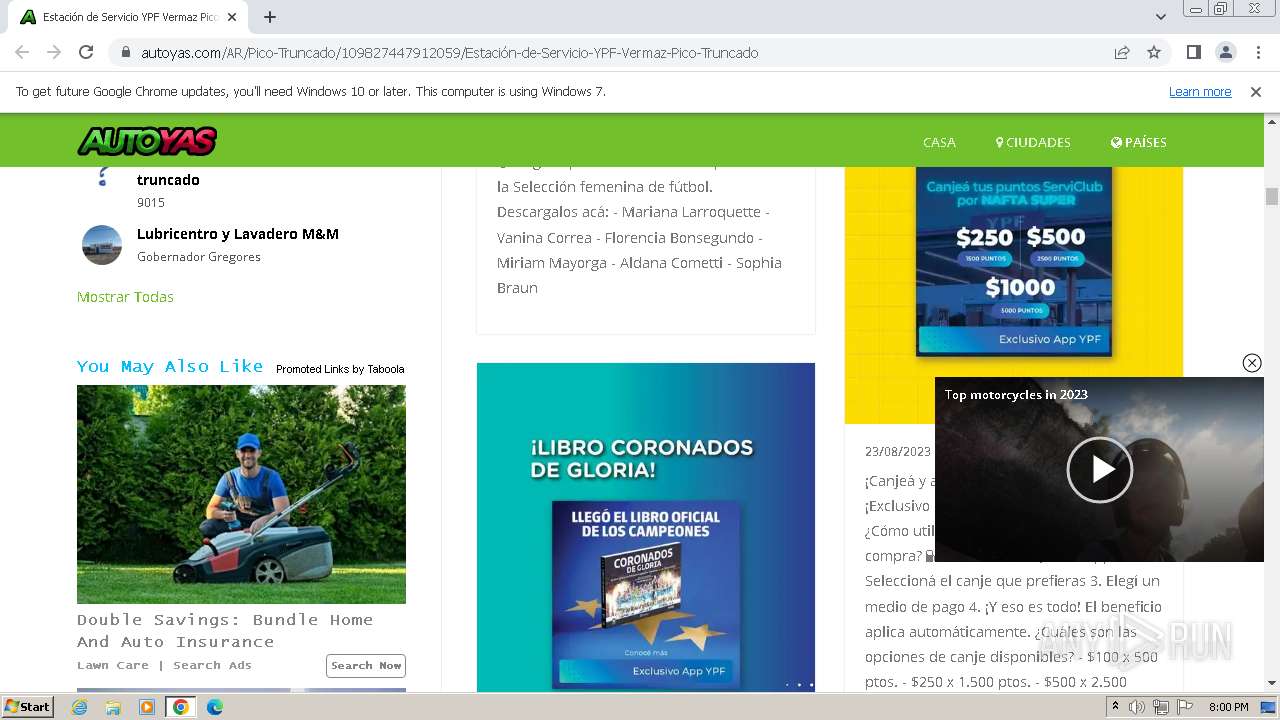Screen dimensions: 1280x720
Task: Click the Search Now button
Action: [x=366, y=666]
